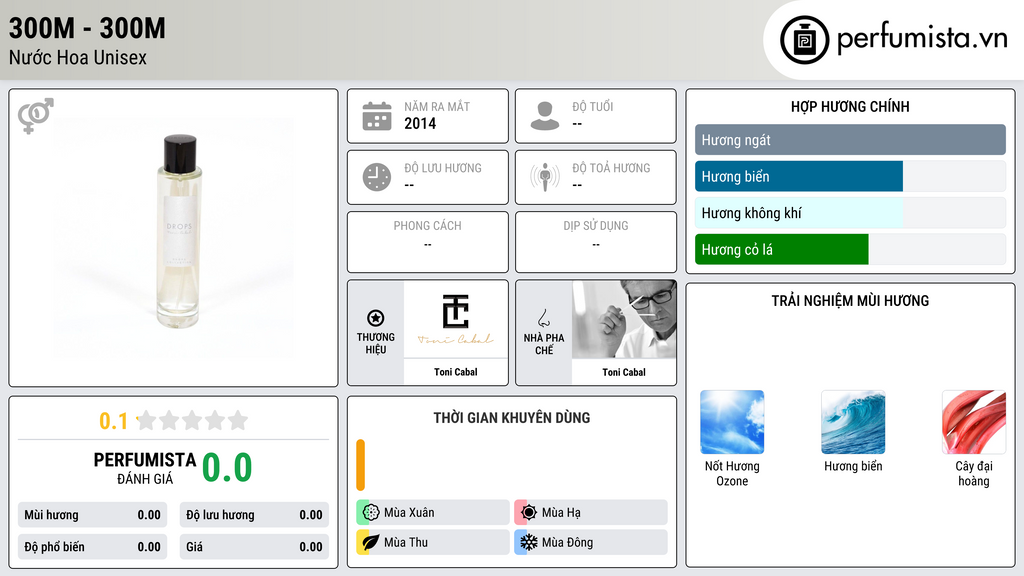Click the 2014 release year value
The height and width of the screenshot is (576, 1024).
pos(420,123)
